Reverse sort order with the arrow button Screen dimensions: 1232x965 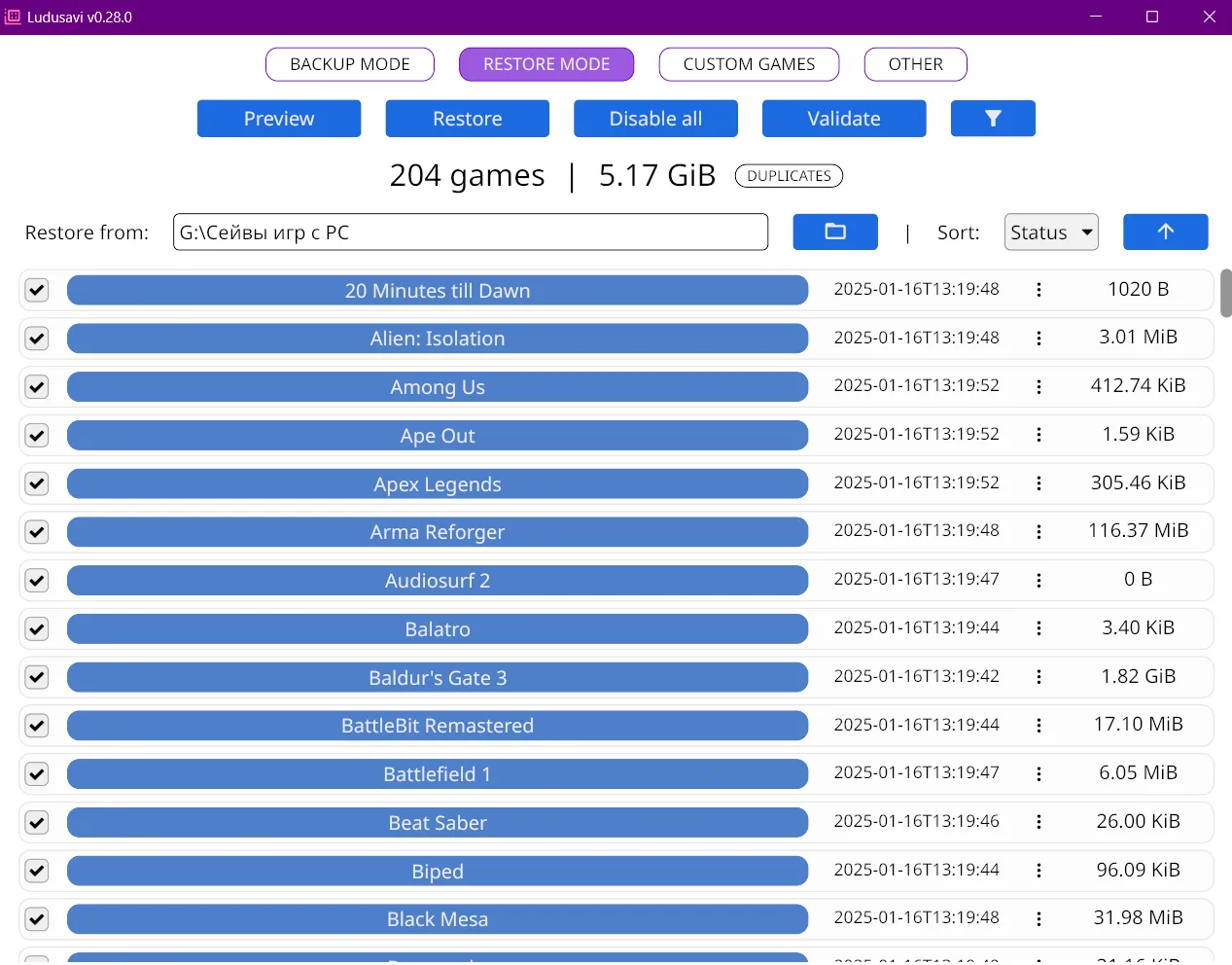[1165, 232]
